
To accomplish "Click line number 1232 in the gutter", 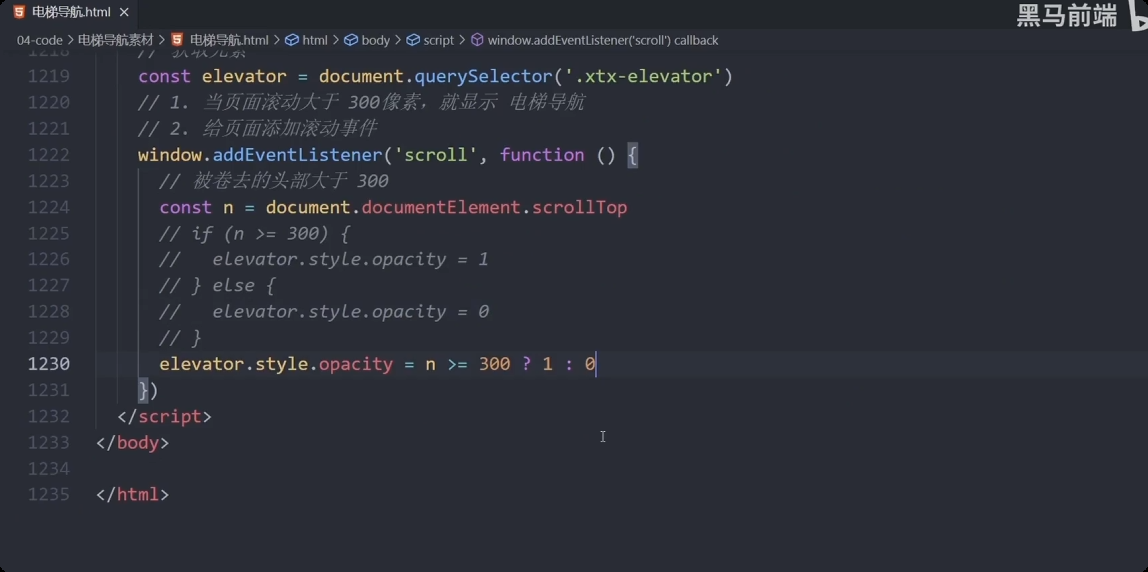I will click(49, 416).
